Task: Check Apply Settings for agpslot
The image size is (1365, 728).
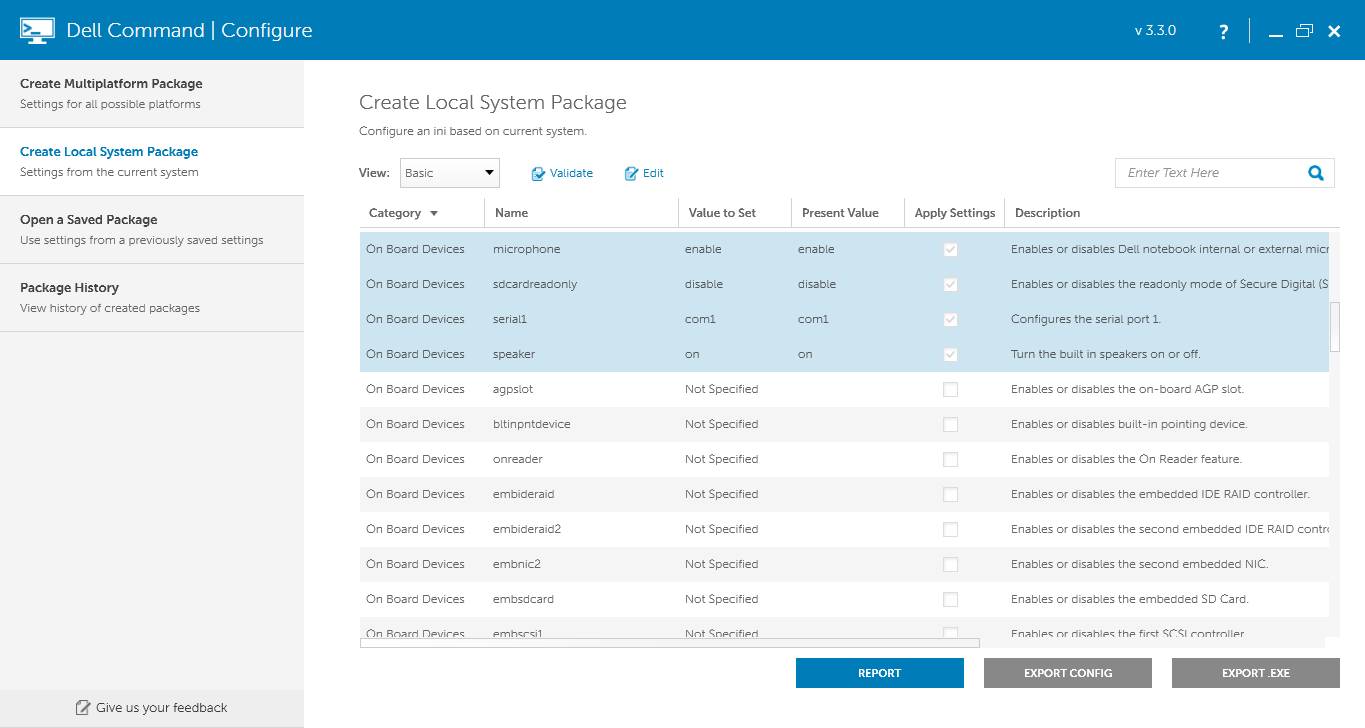Action: coord(950,390)
